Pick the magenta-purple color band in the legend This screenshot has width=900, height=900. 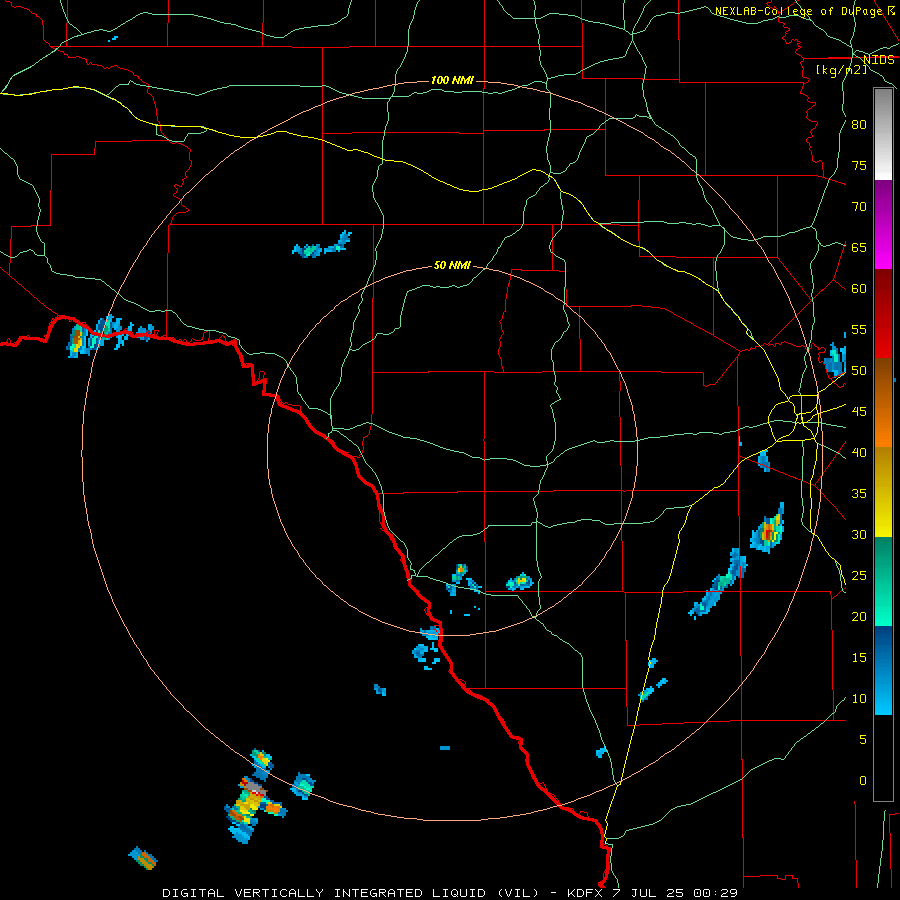point(883,225)
